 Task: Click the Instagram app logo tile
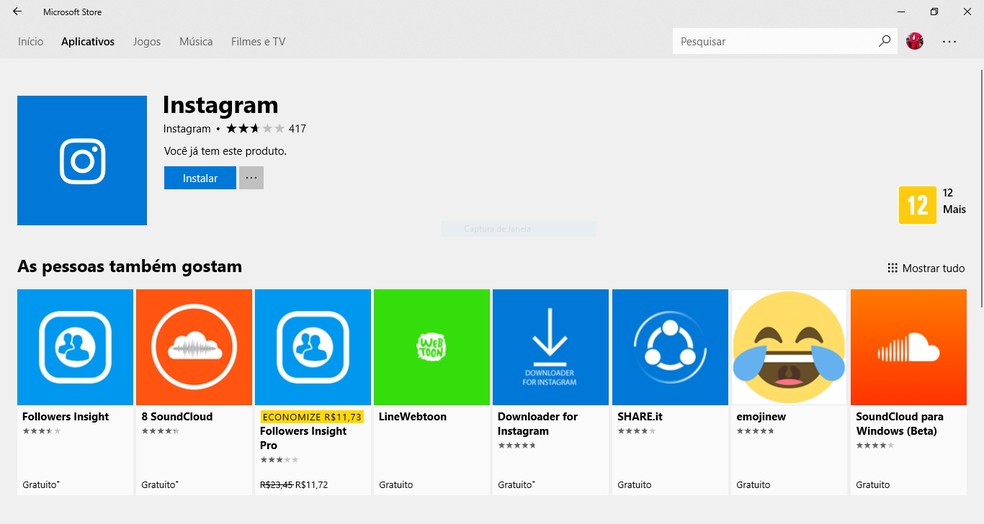[82, 160]
